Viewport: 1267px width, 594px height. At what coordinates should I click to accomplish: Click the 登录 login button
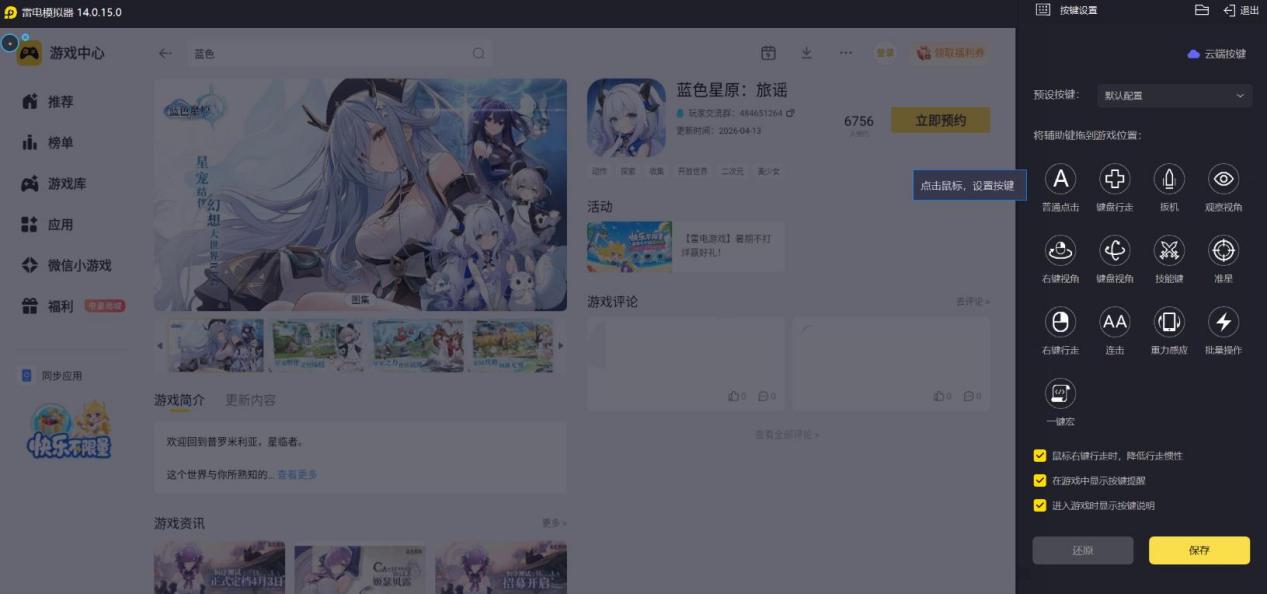click(885, 53)
